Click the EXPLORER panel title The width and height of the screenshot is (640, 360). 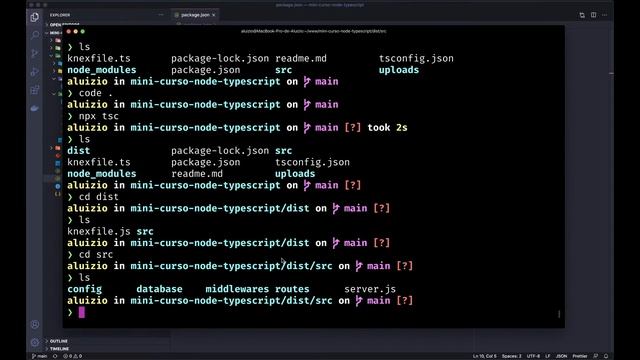click(x=60, y=15)
